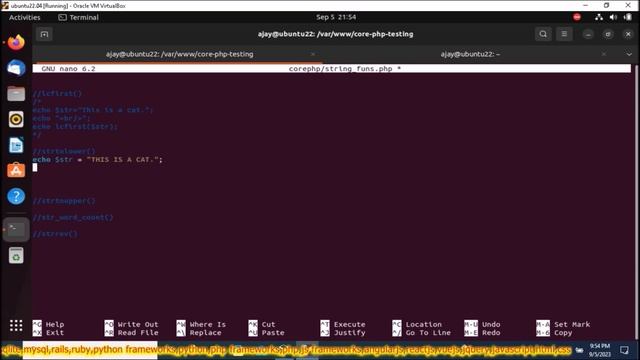Viewport: 640px width, 360px height.
Task: Click the Write Out shortcut label
Action: (x=138, y=324)
